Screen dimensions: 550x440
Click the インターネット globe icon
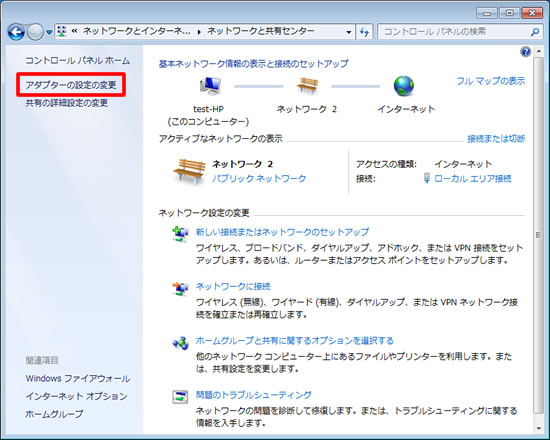pyautogui.click(x=404, y=86)
